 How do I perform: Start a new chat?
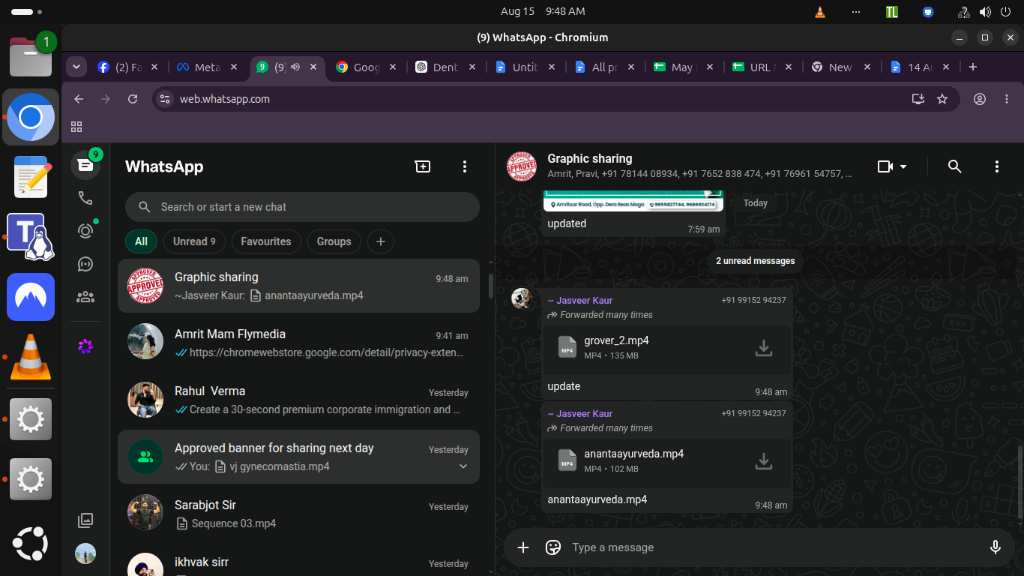[423, 167]
